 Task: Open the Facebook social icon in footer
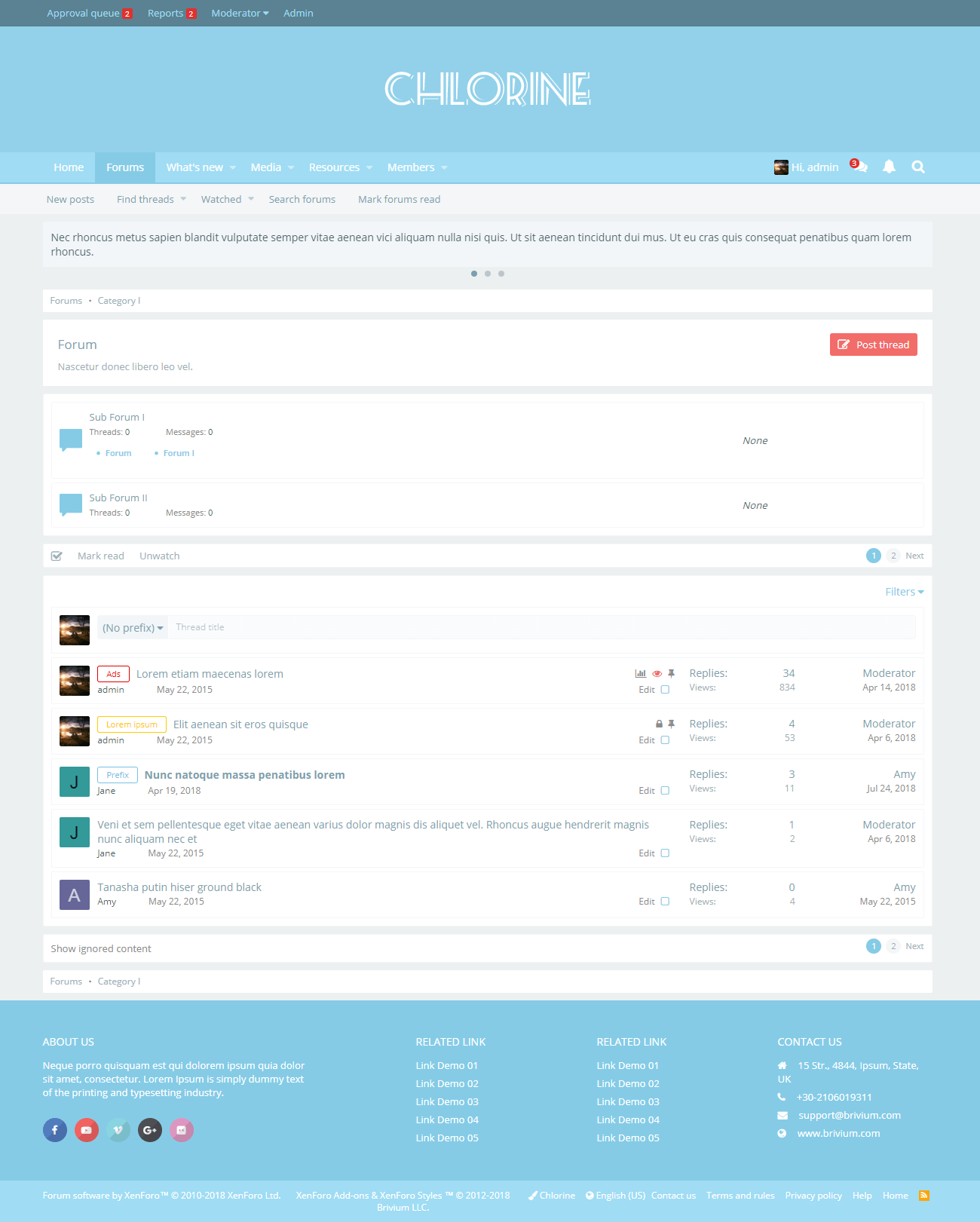[55, 1130]
